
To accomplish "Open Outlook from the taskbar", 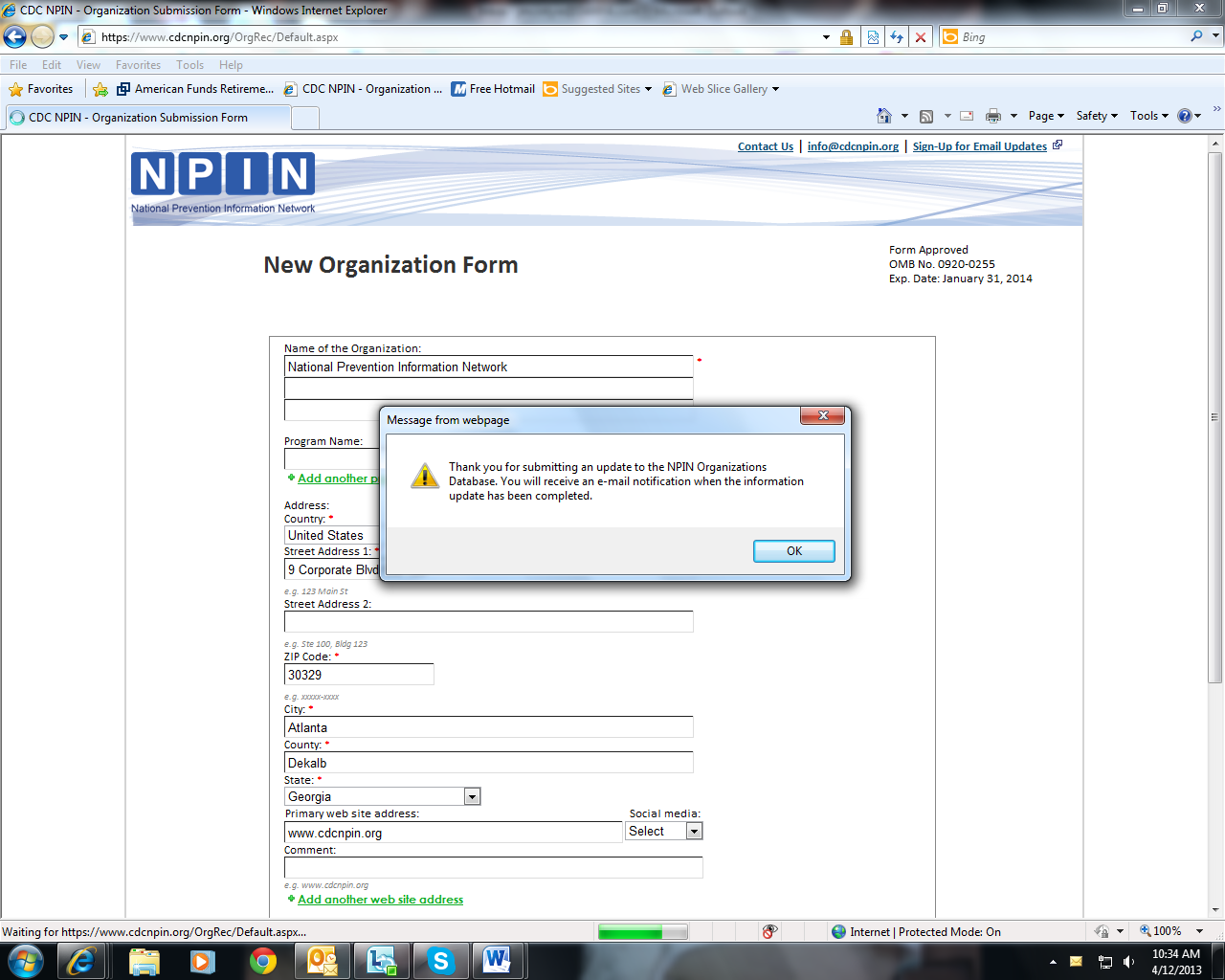I will 323,961.
